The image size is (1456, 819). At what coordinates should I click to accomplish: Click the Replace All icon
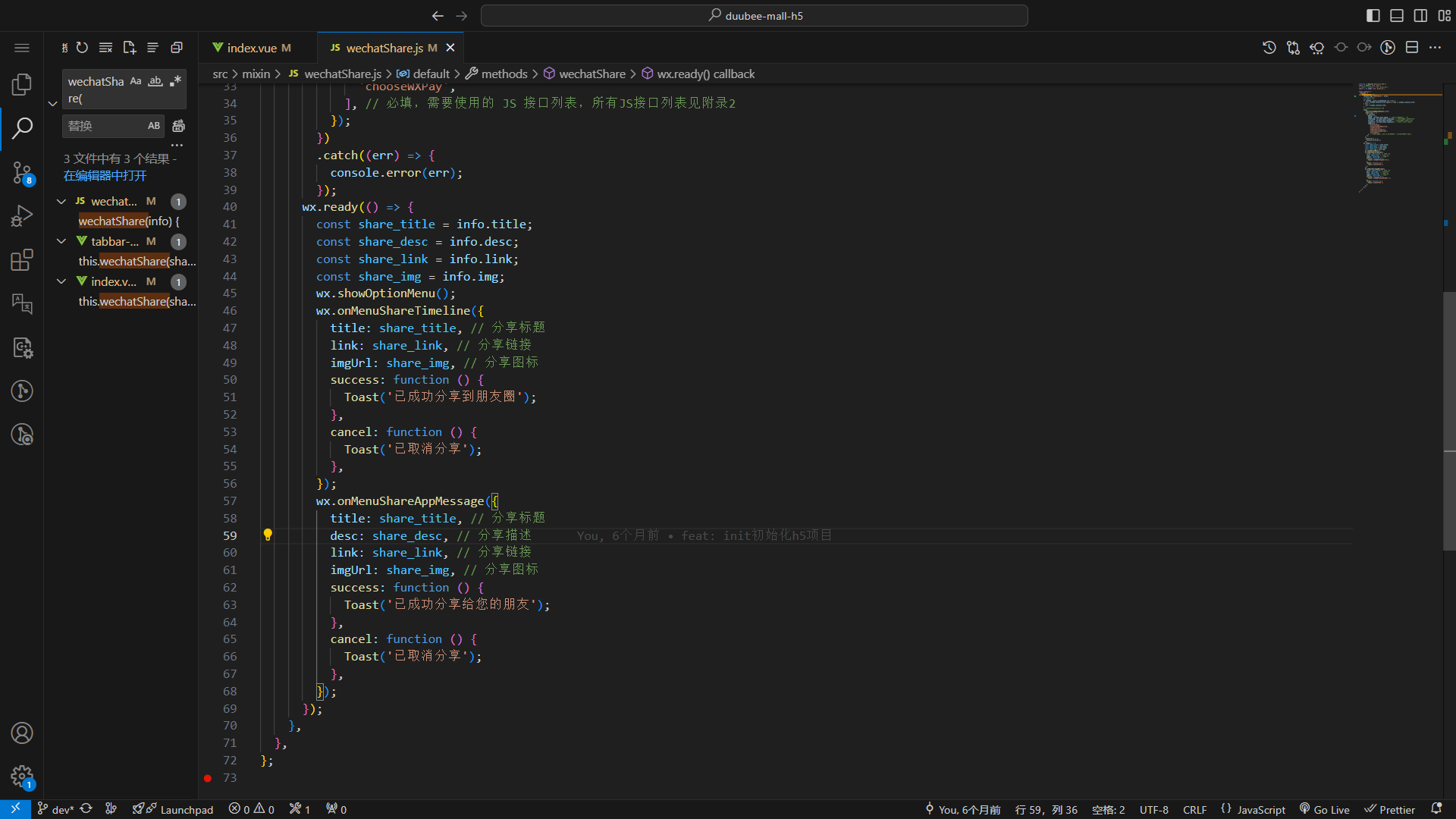click(x=178, y=126)
